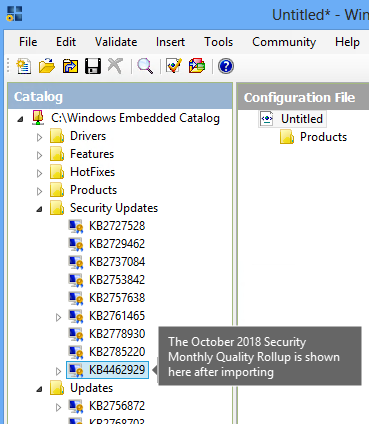Click the application icon in title bar
This screenshot has width=369, height=424.
[x=14, y=14]
